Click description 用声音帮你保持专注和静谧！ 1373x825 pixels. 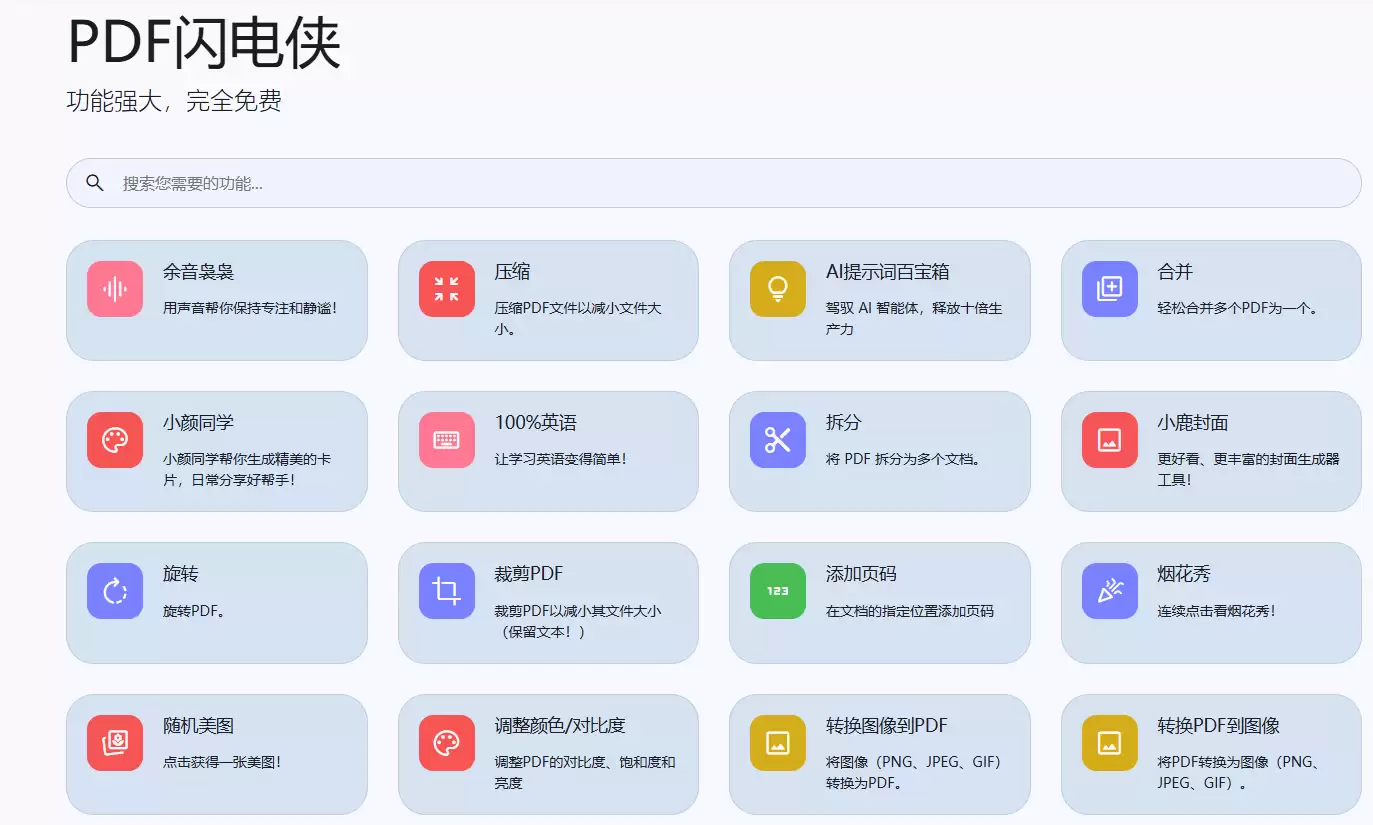tap(250, 308)
